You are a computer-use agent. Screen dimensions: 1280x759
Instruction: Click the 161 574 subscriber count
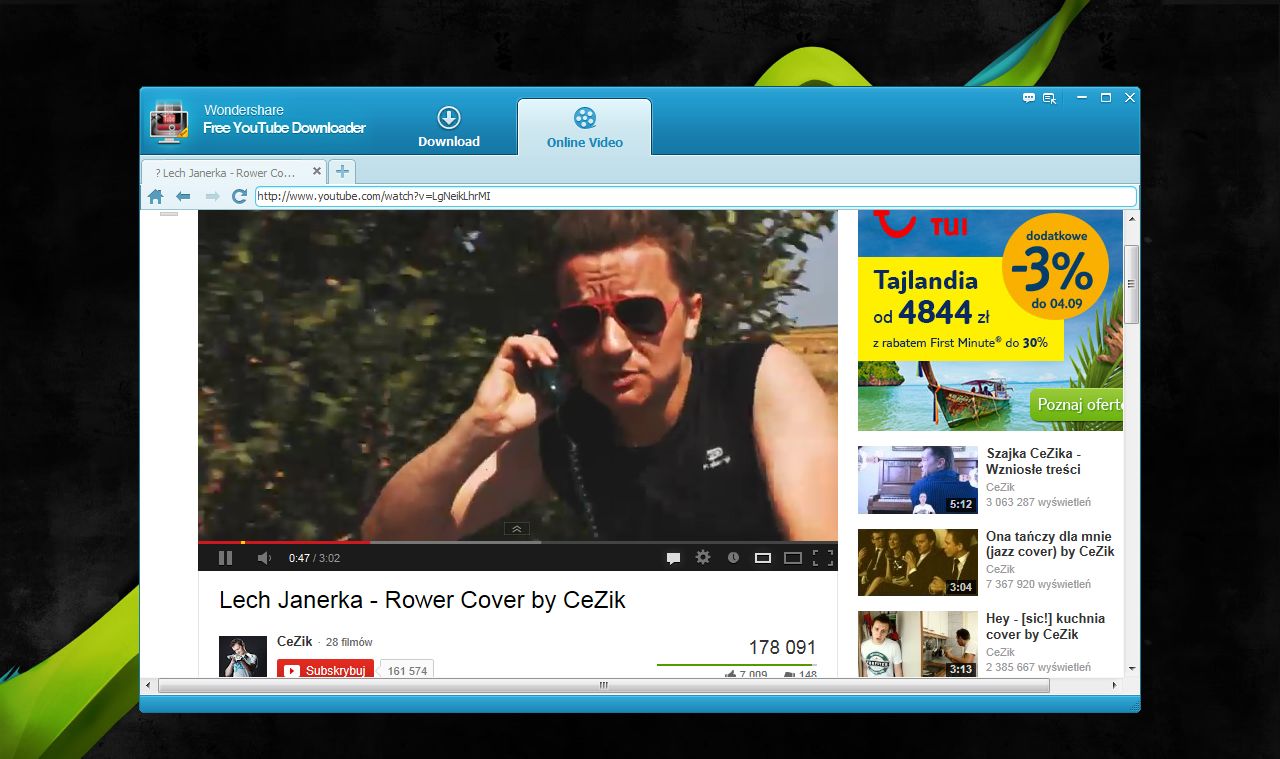[407, 670]
